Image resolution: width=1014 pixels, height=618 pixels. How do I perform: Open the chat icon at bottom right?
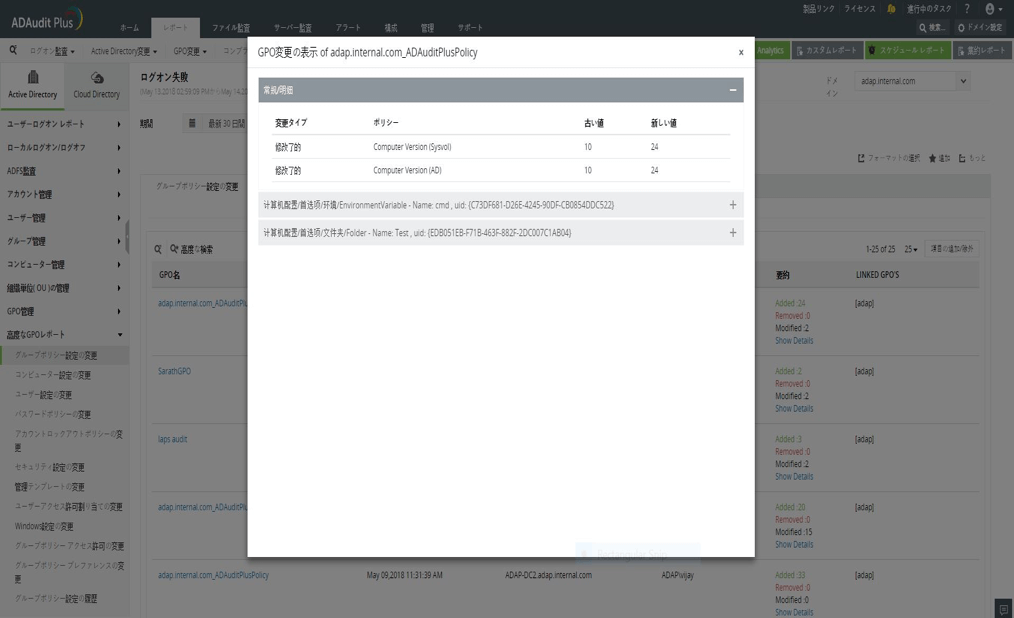(1004, 609)
